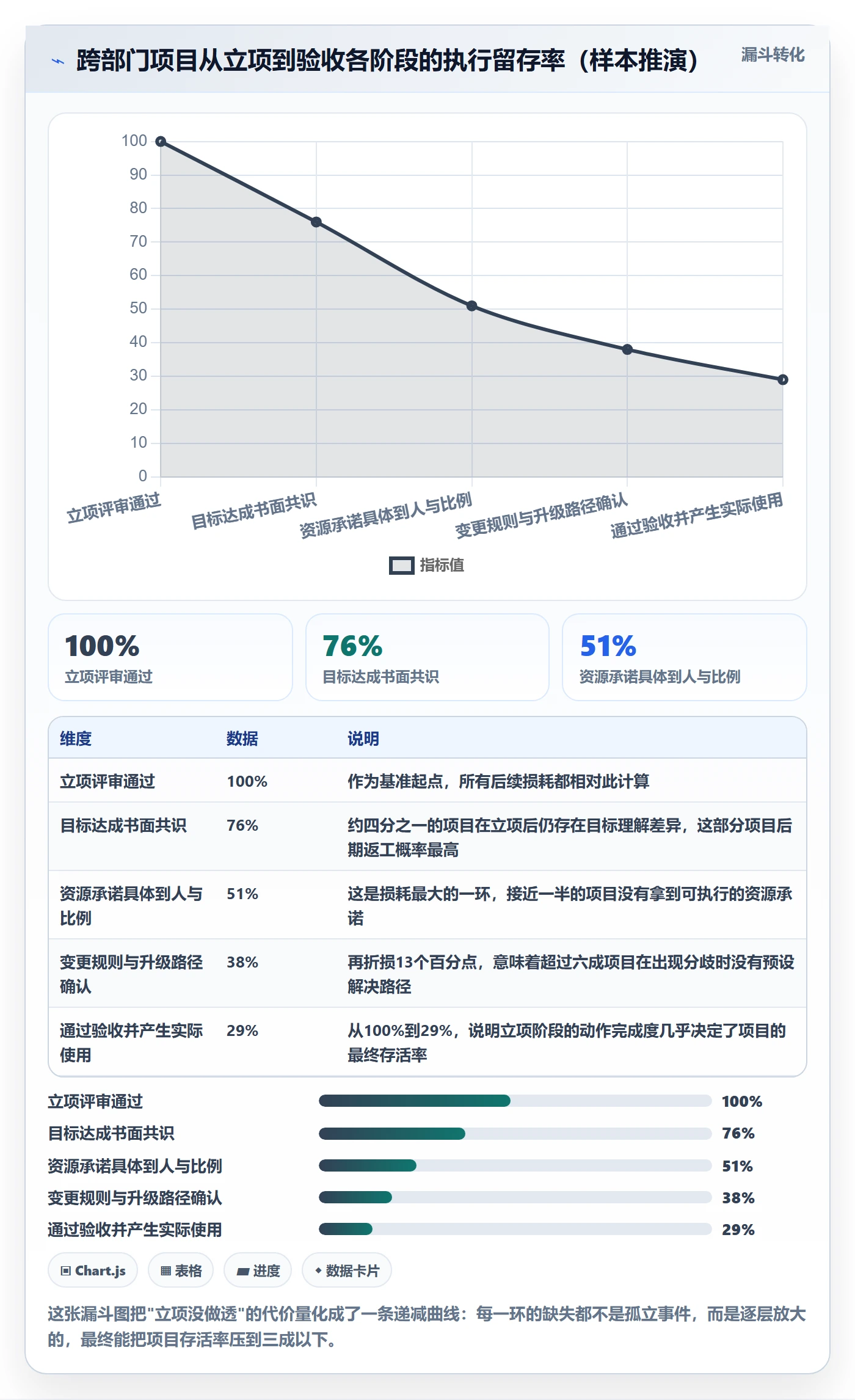Open the 76% 目标达成书面共识 data card
This screenshot has width=855, height=1400.
tap(428, 657)
